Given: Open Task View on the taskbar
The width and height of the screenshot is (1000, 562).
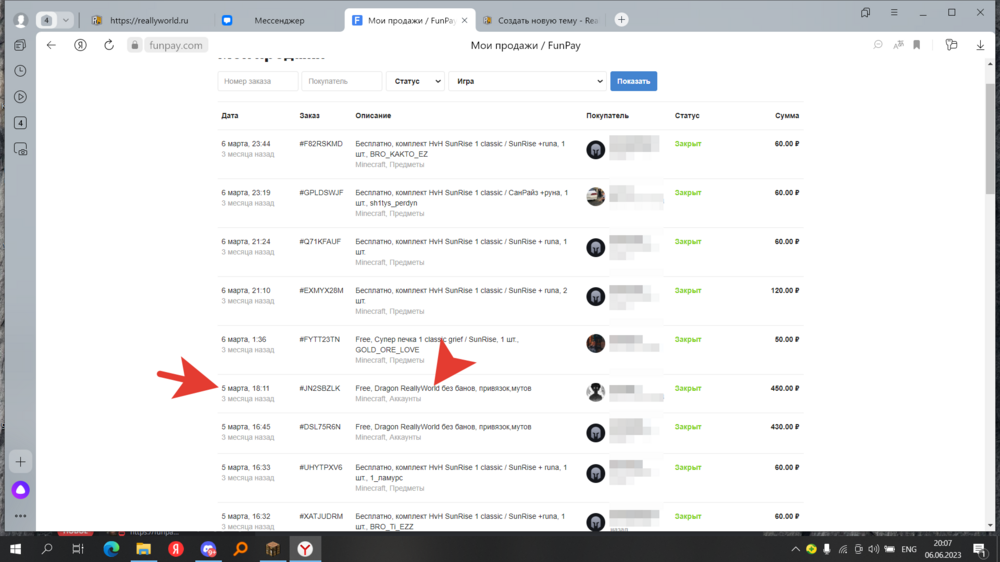Looking at the screenshot, I should click(x=78, y=549).
